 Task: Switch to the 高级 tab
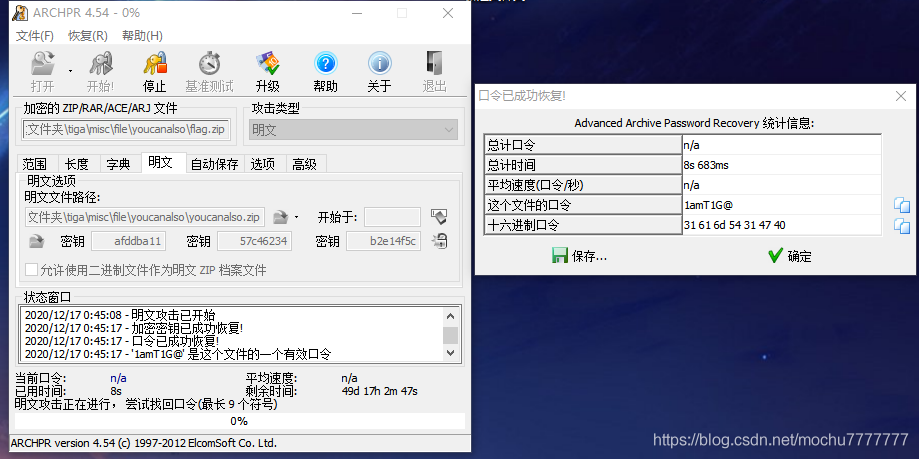[305, 164]
